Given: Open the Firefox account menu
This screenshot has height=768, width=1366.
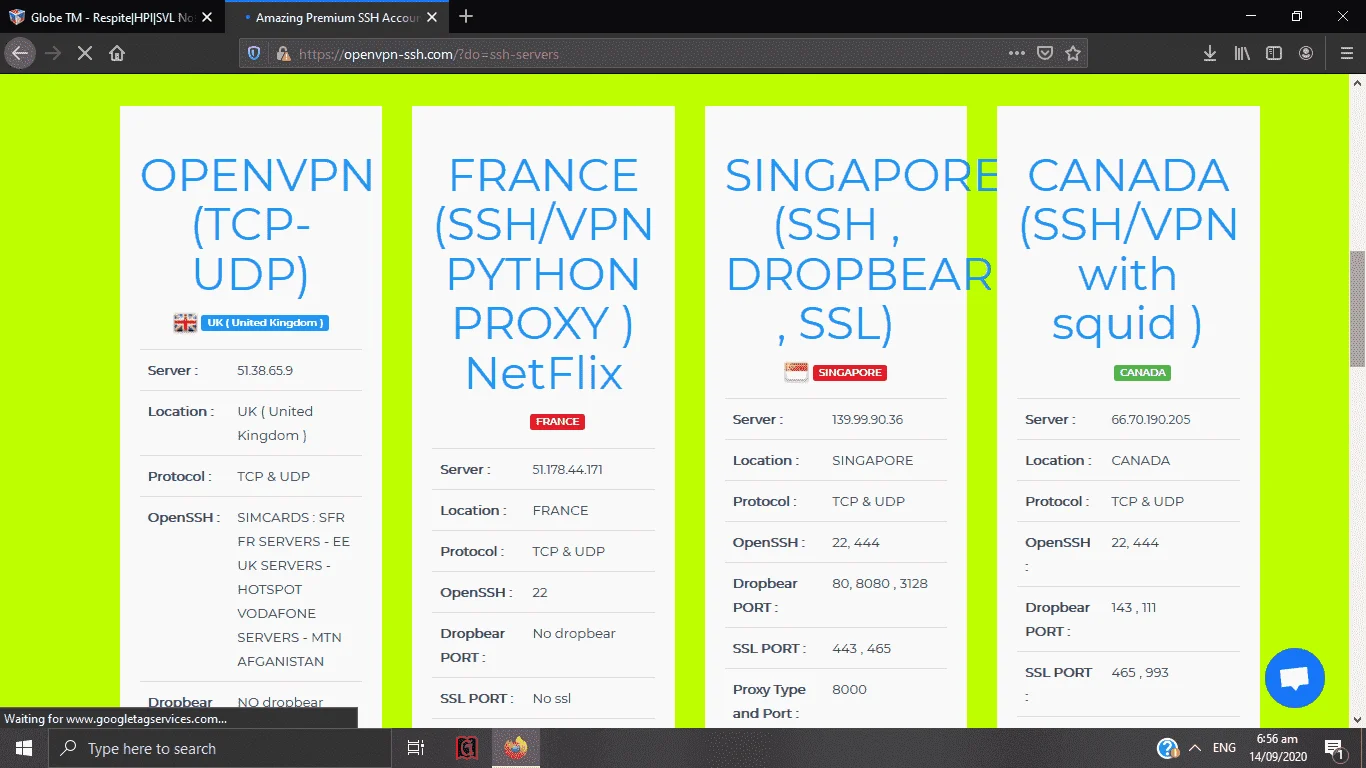Looking at the screenshot, I should 1306,54.
